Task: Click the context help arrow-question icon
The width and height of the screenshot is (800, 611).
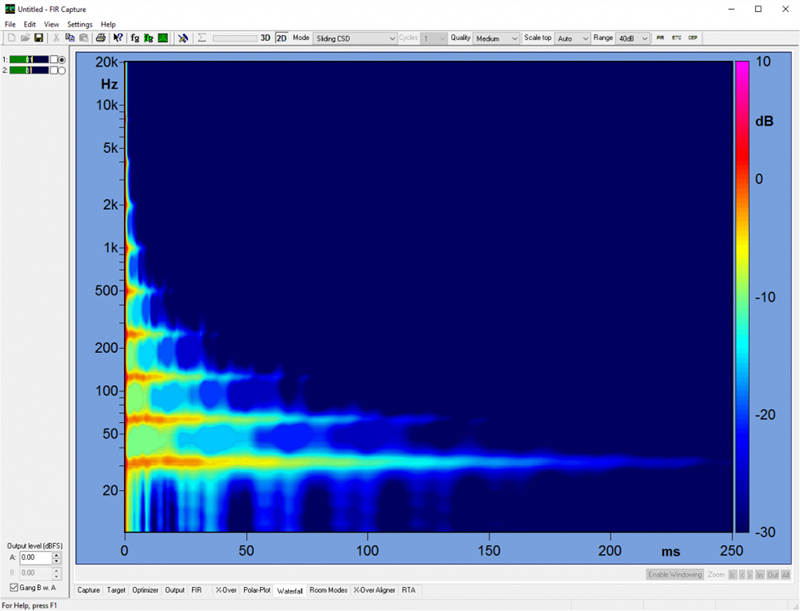Action: tap(118, 38)
